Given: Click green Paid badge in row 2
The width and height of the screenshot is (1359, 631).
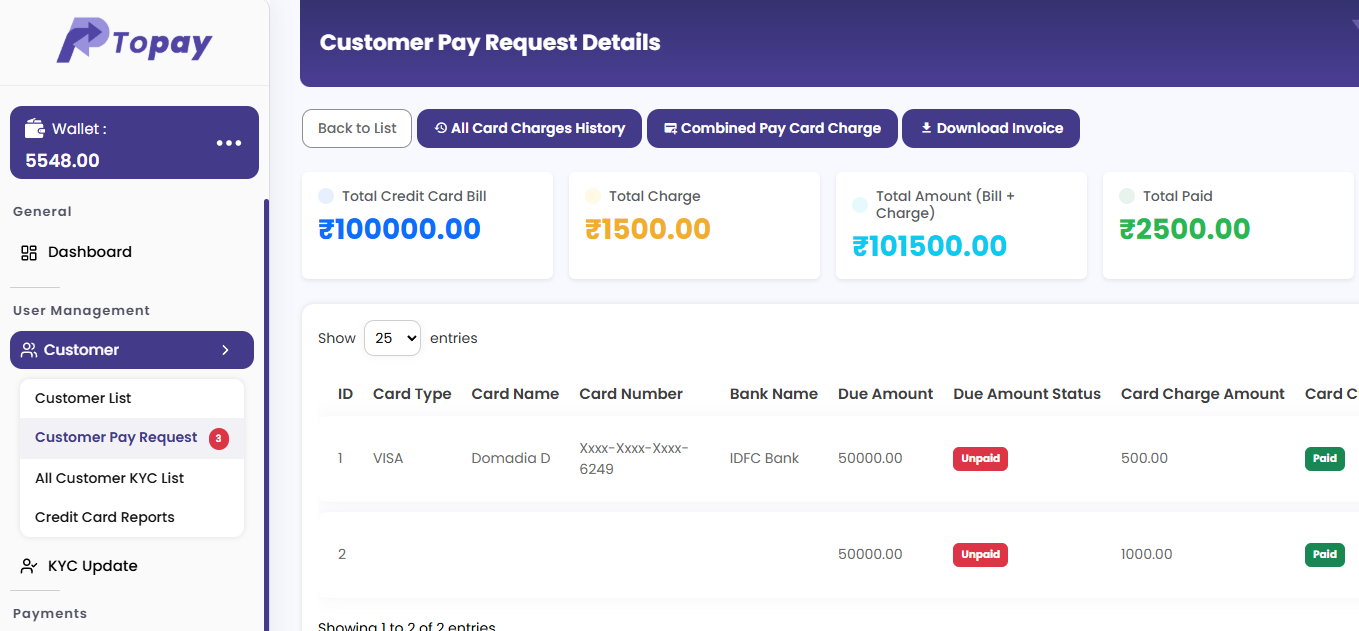Looking at the screenshot, I should (x=1324, y=554).
